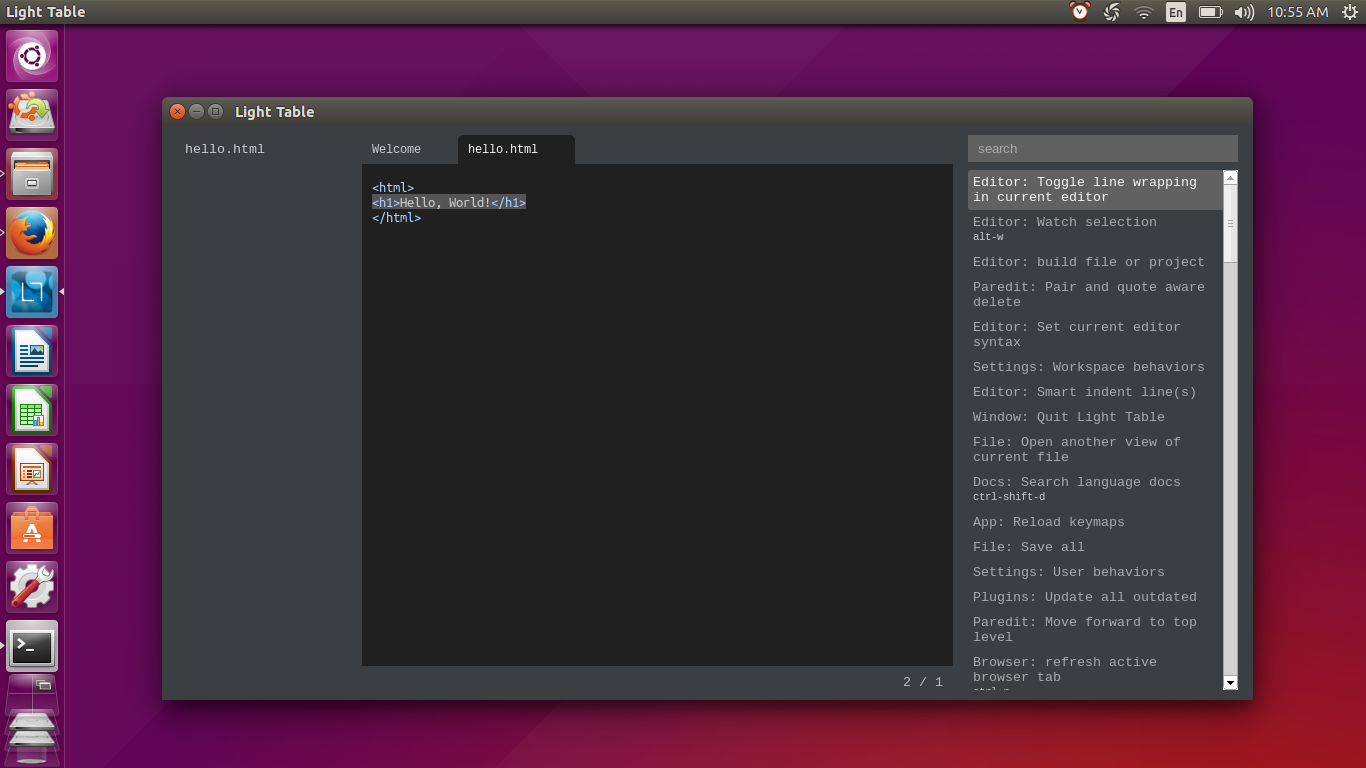Open Ubuntu Software Center icon
The height and width of the screenshot is (768, 1366).
pyautogui.click(x=32, y=528)
